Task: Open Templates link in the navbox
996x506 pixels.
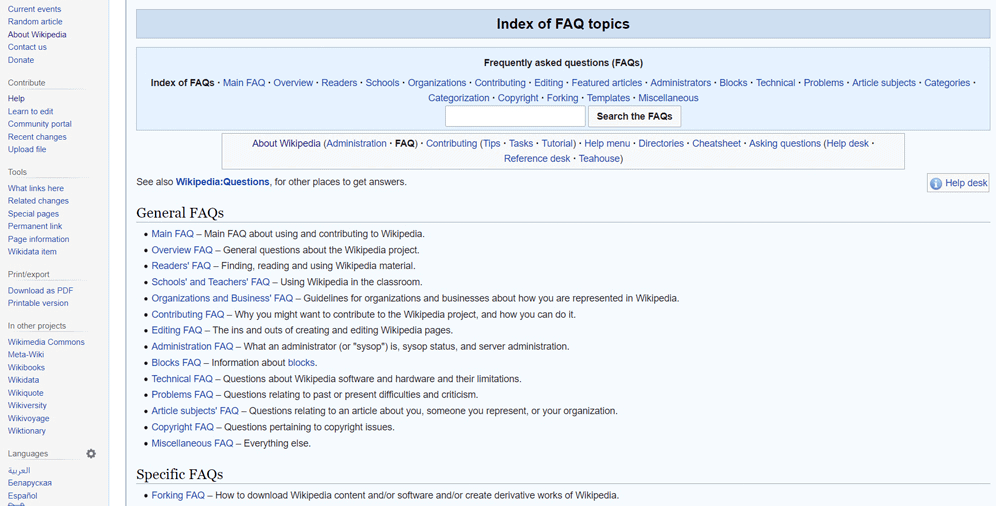Action: [x=609, y=98]
